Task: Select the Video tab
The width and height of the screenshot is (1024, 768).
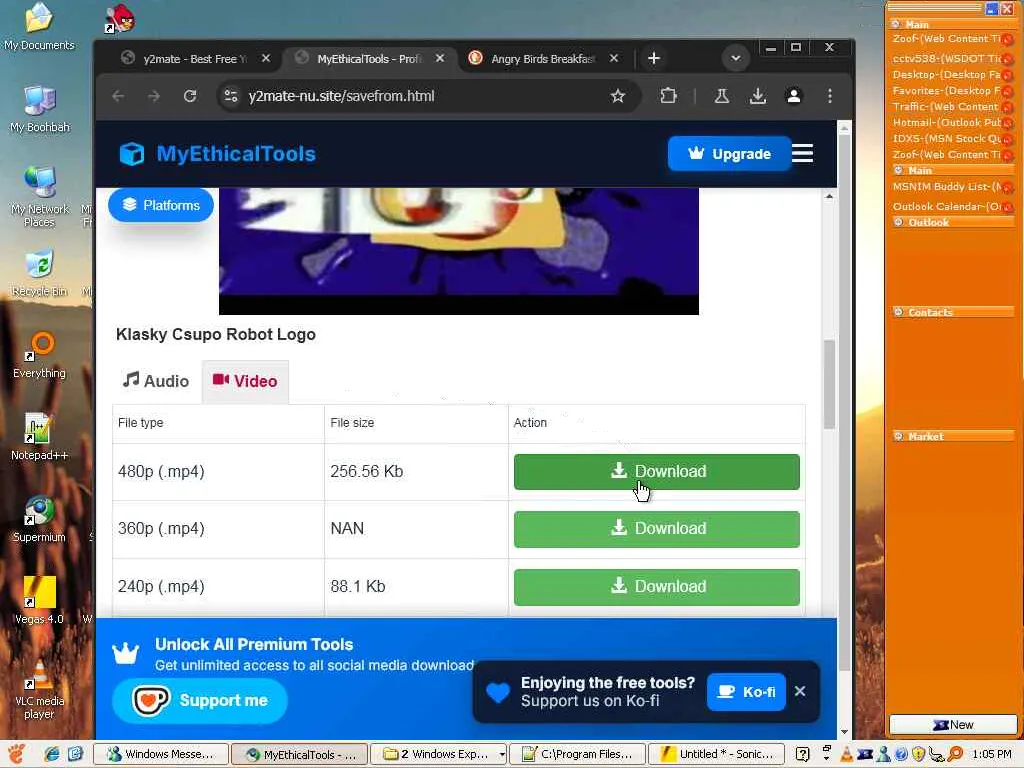Action: tap(246, 381)
